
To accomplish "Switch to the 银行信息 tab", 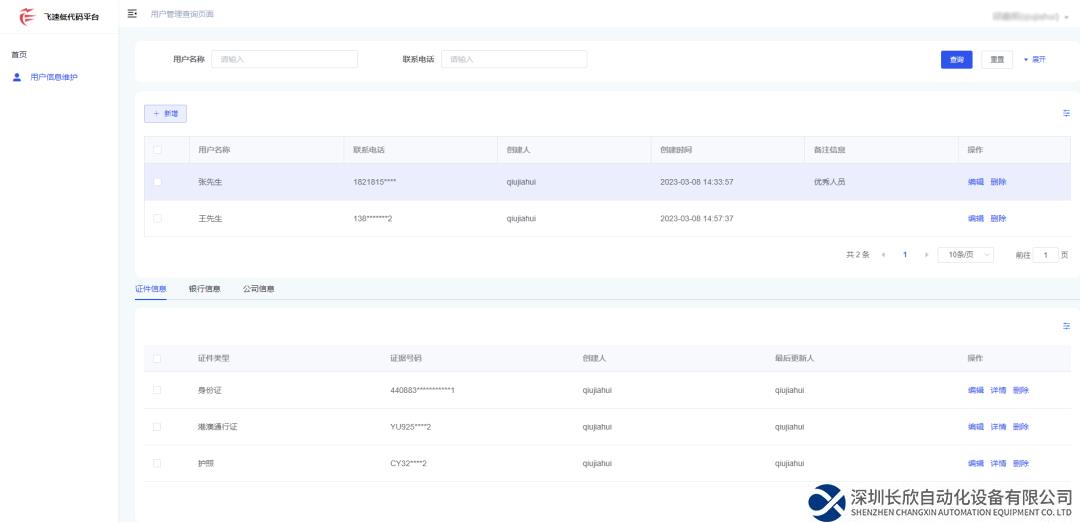I will tap(204, 289).
